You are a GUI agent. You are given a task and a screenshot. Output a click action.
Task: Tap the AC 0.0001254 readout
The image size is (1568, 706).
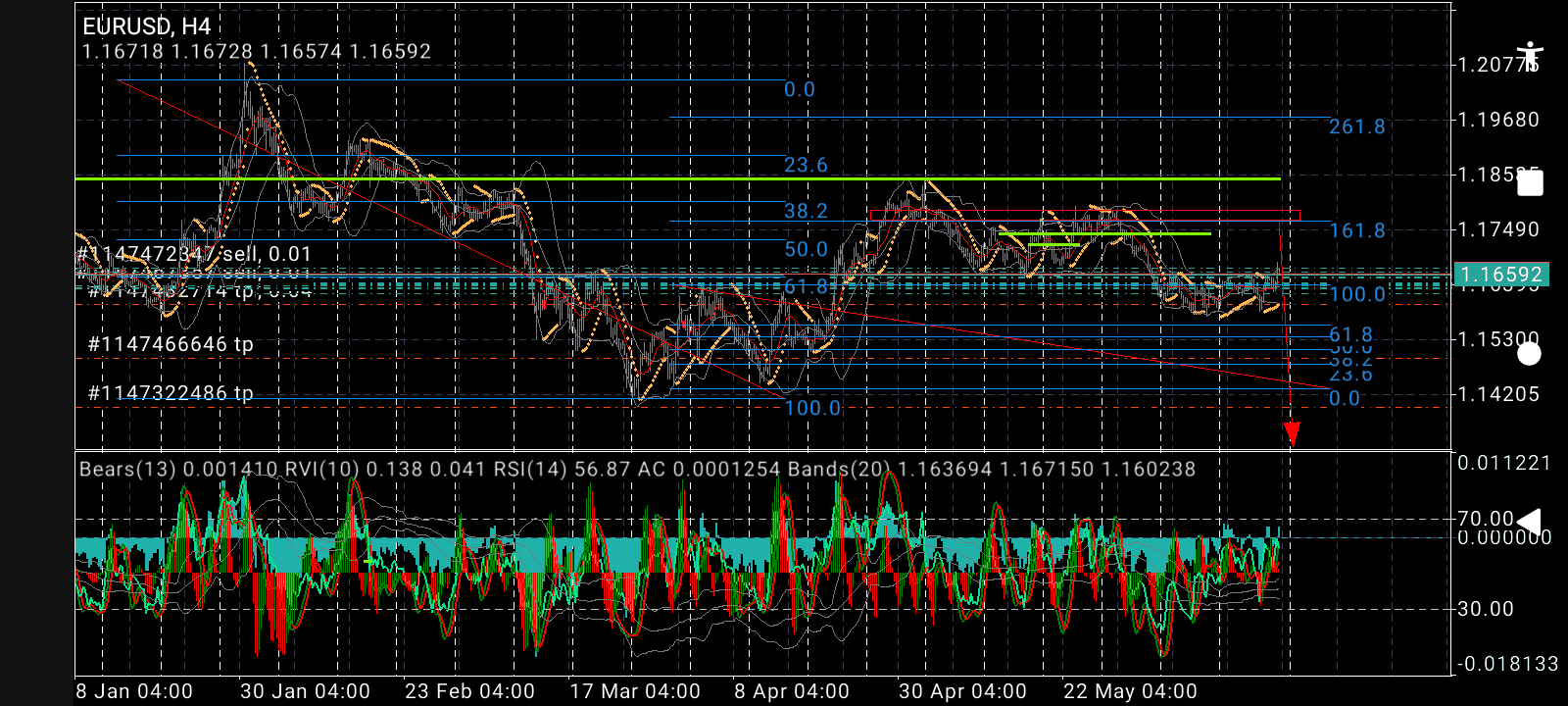pyautogui.click(x=710, y=469)
